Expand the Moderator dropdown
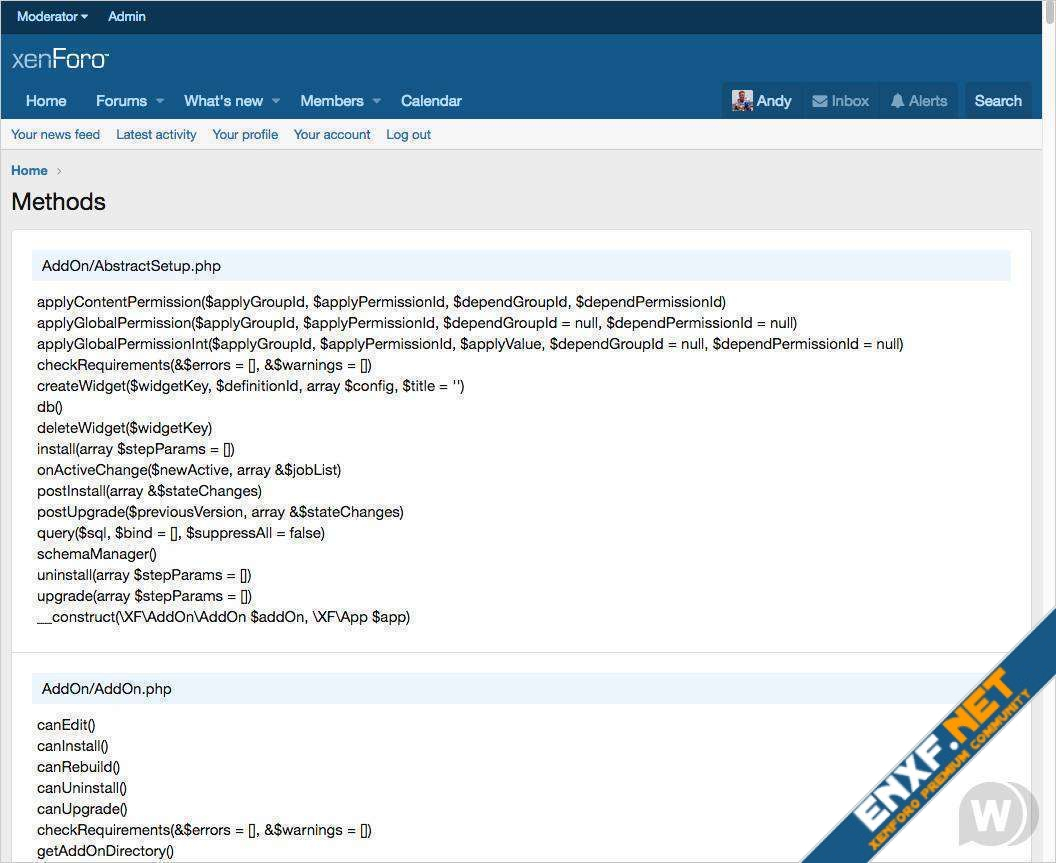The width and height of the screenshot is (1056, 863). (x=52, y=17)
